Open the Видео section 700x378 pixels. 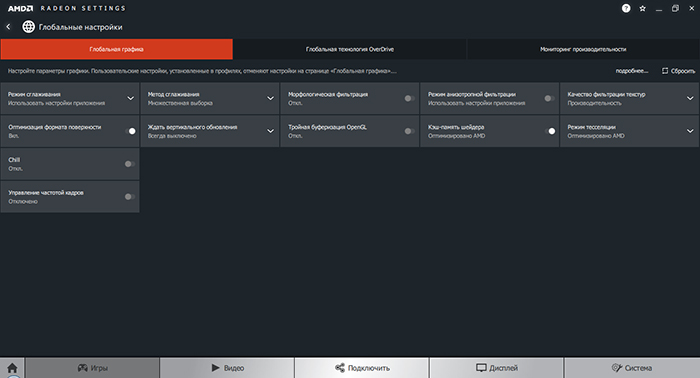[x=227, y=368]
